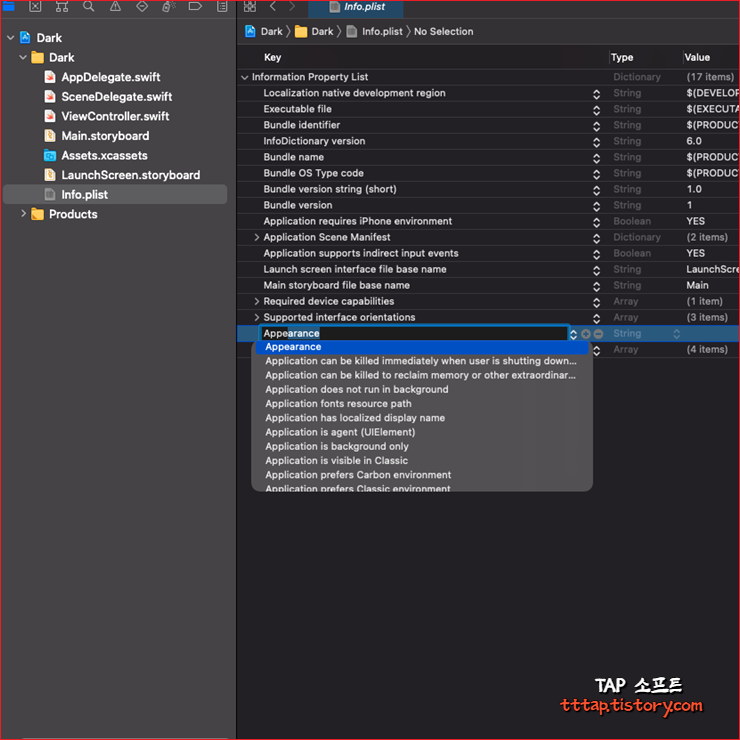Open the key stepper for Executable file
The height and width of the screenshot is (740, 740).
pyautogui.click(x=597, y=110)
